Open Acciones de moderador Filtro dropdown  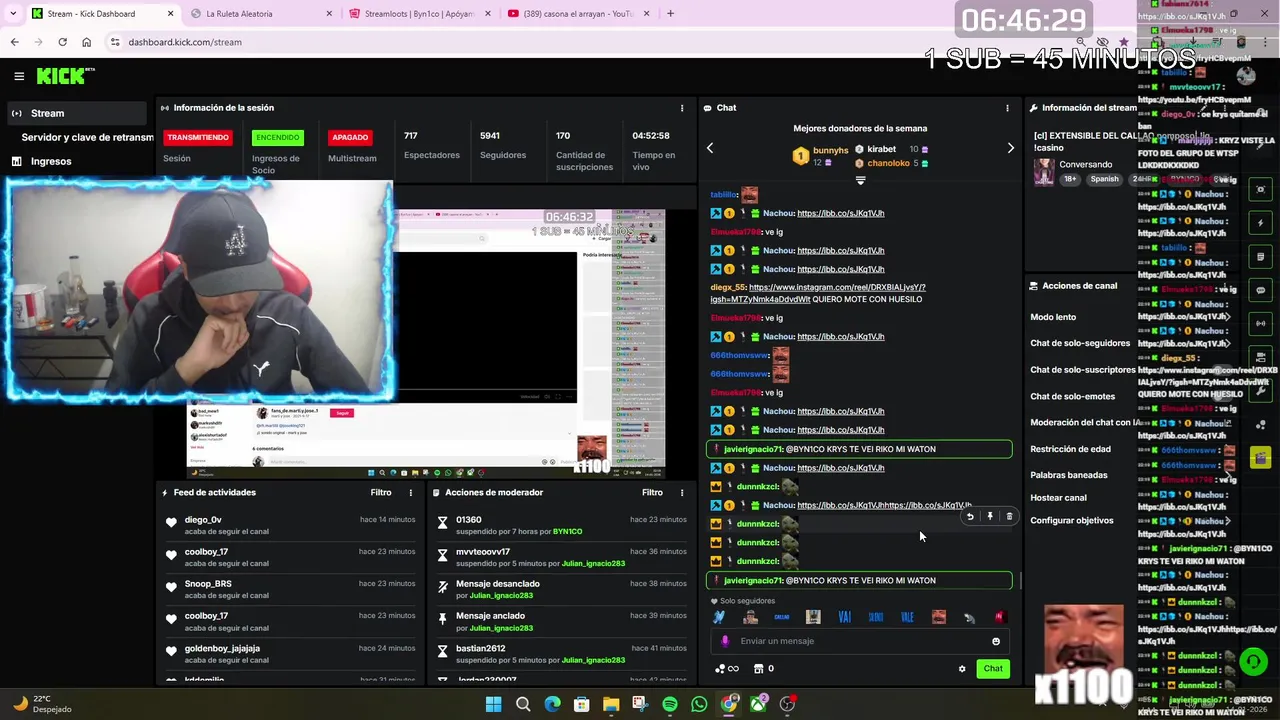[652, 492]
